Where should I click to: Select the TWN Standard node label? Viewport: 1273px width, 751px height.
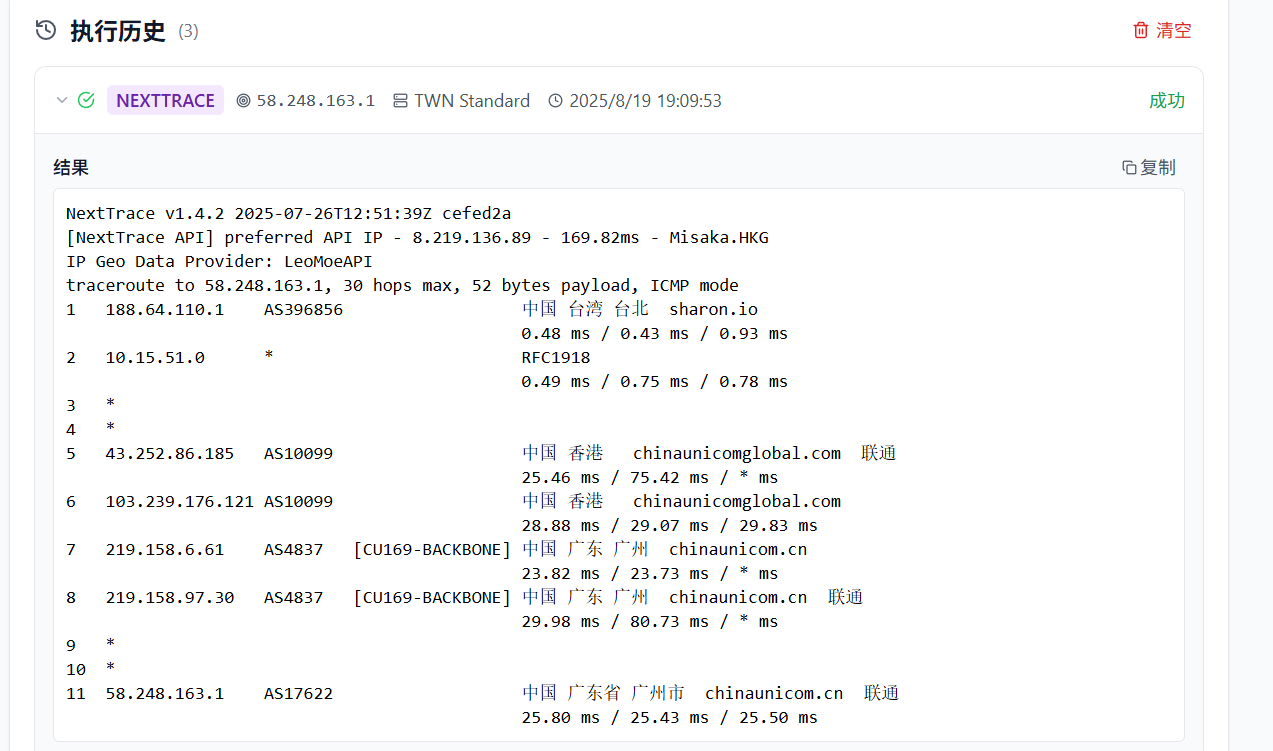click(472, 101)
